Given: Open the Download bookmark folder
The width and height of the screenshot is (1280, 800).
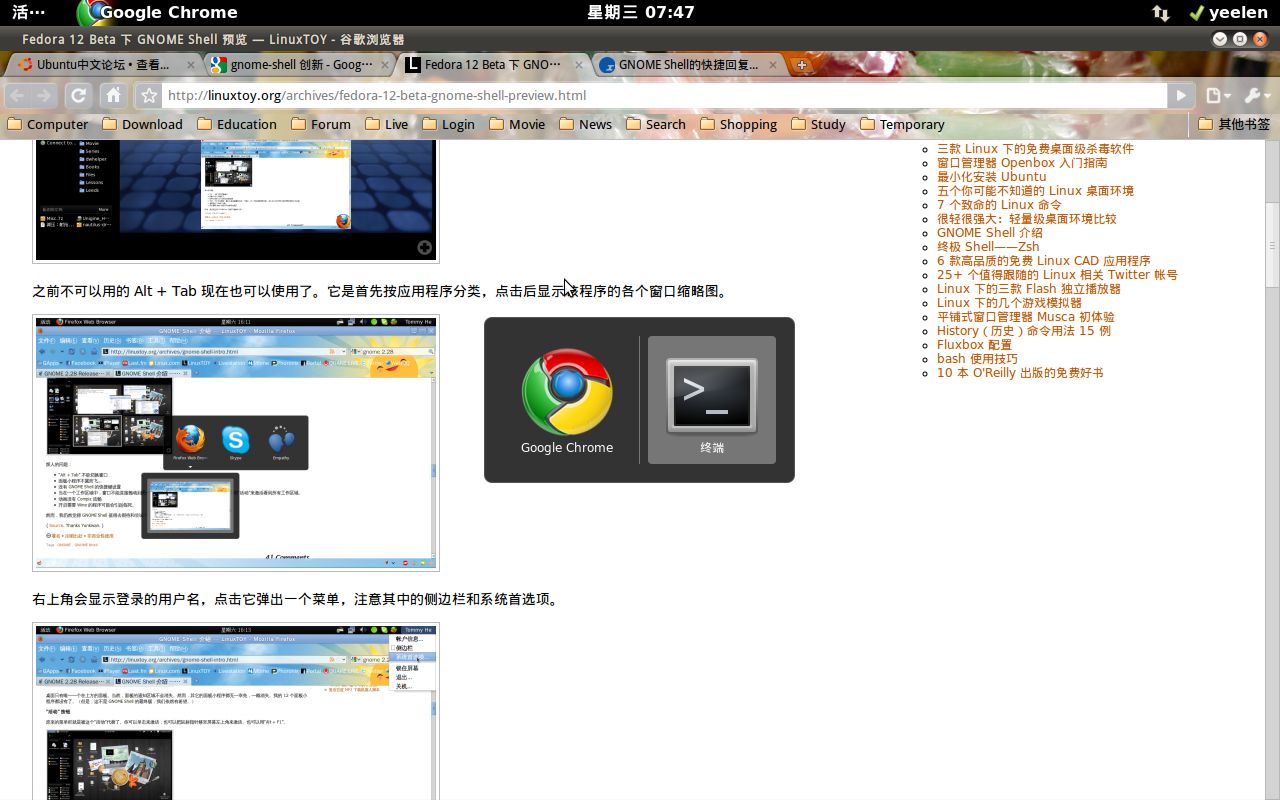Looking at the screenshot, I should tap(142, 124).
